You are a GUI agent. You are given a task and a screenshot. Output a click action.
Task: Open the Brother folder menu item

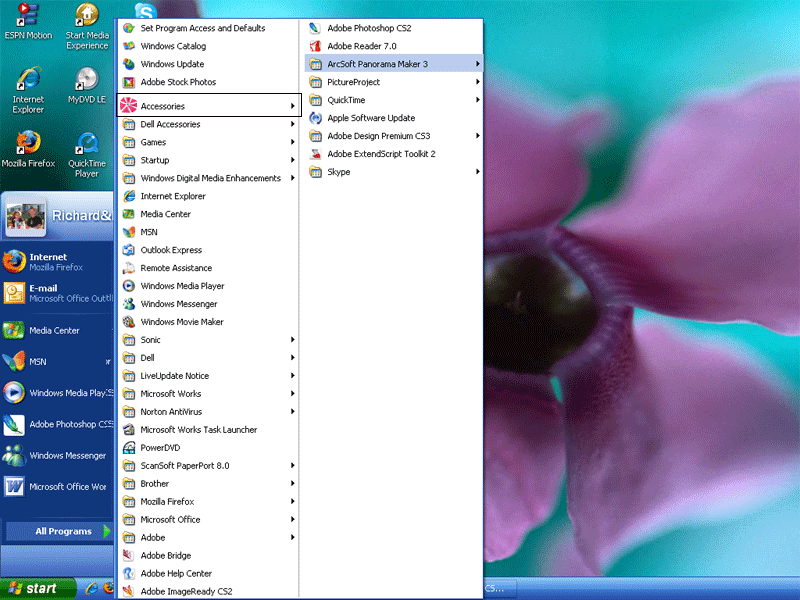click(x=208, y=483)
